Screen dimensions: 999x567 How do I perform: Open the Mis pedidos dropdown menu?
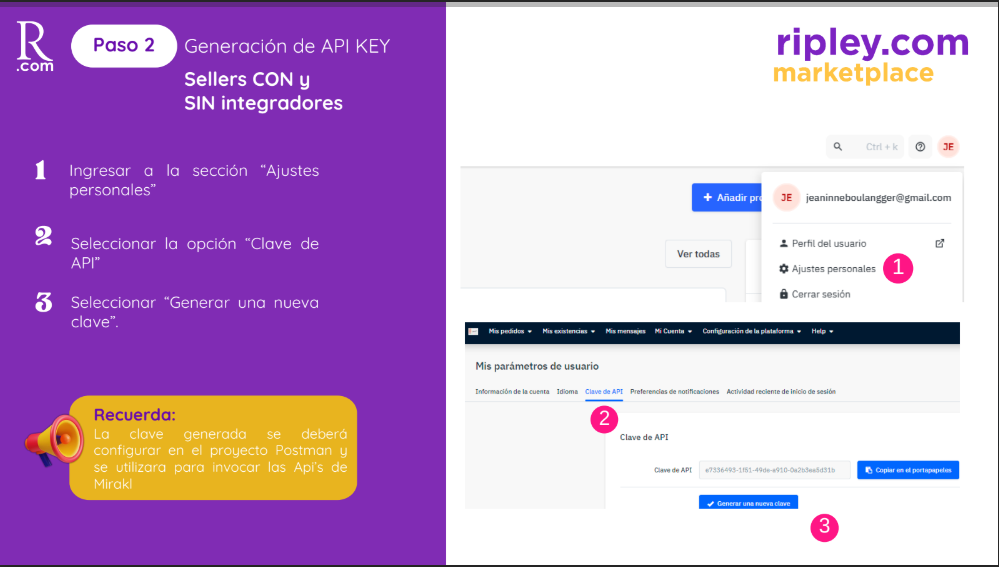[x=510, y=331]
